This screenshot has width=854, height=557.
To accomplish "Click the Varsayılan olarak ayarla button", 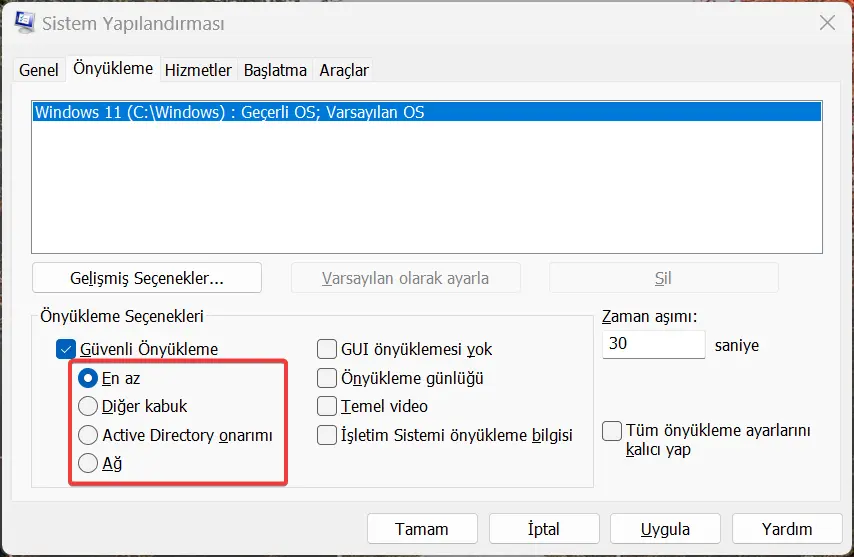I will pyautogui.click(x=406, y=278).
